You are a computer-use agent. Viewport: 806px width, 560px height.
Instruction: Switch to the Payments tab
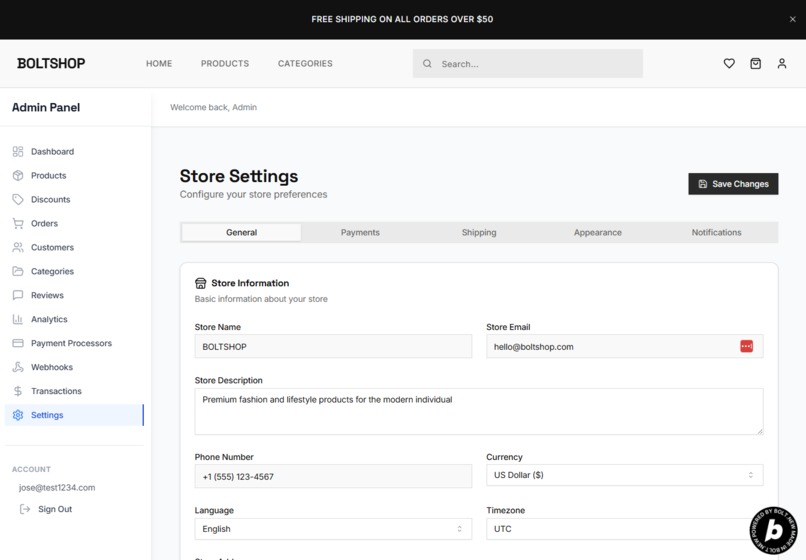point(360,232)
